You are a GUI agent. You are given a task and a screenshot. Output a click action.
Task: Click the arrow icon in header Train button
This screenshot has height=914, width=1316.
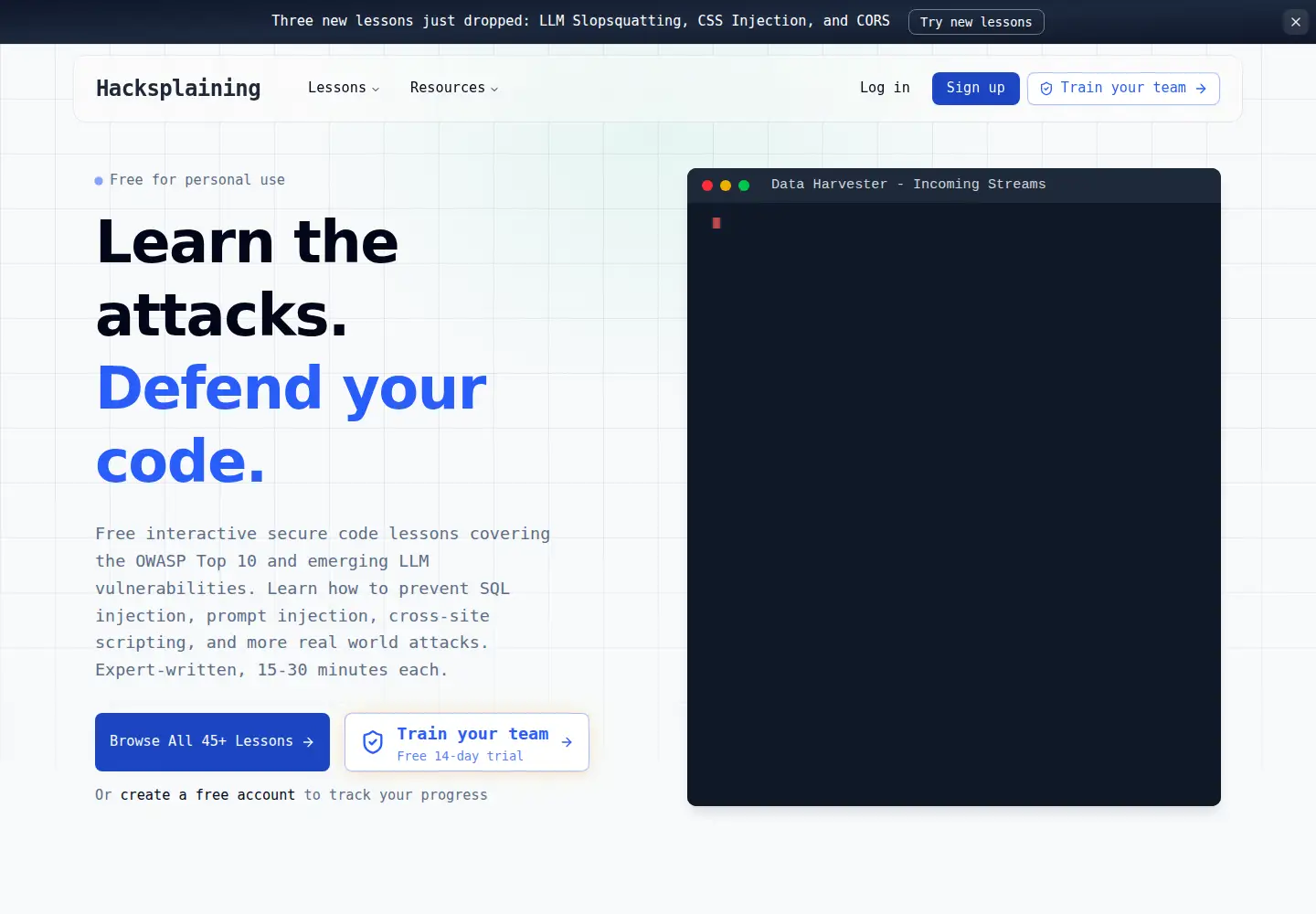(1201, 89)
